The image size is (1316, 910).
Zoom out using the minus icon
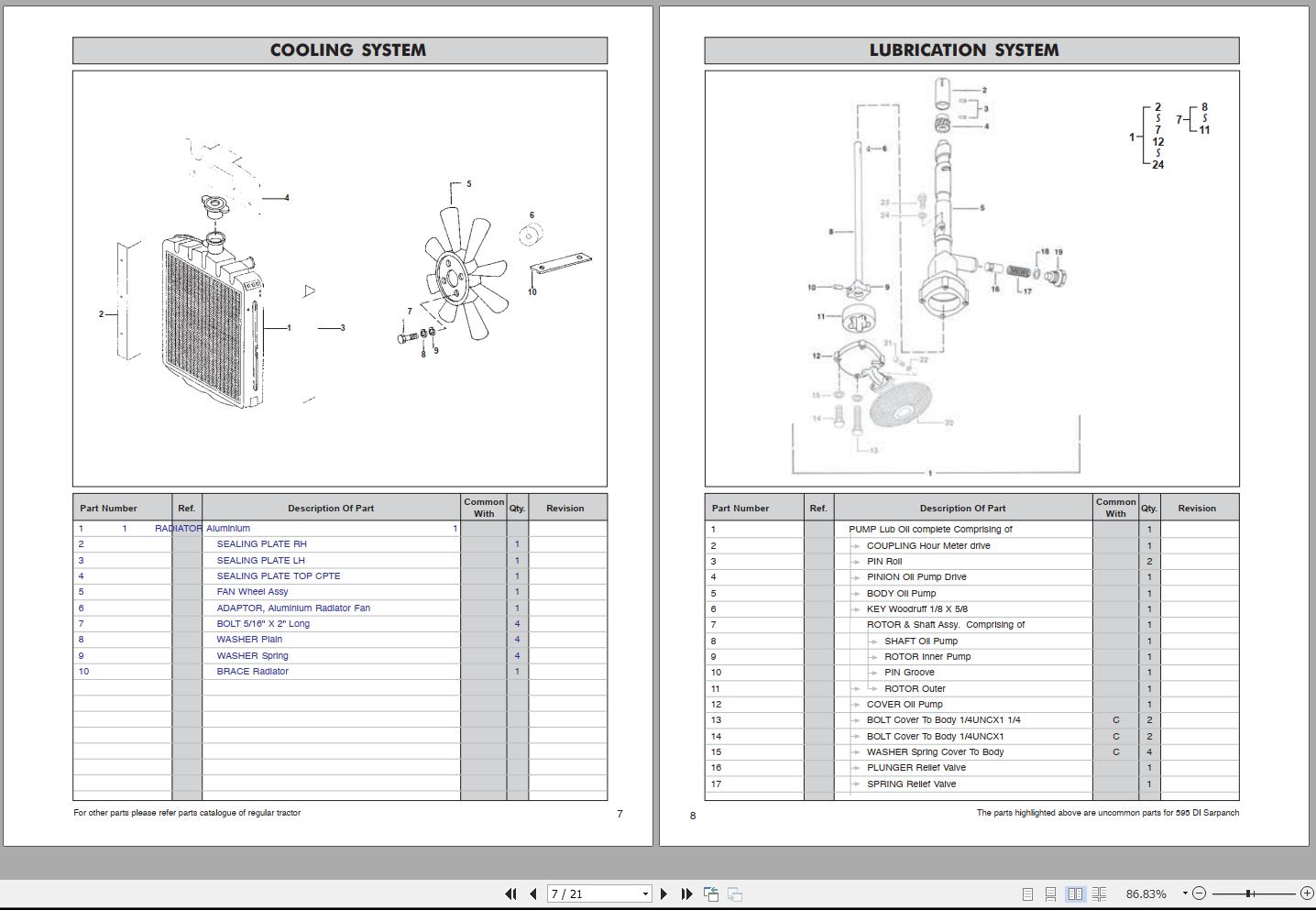click(1200, 894)
